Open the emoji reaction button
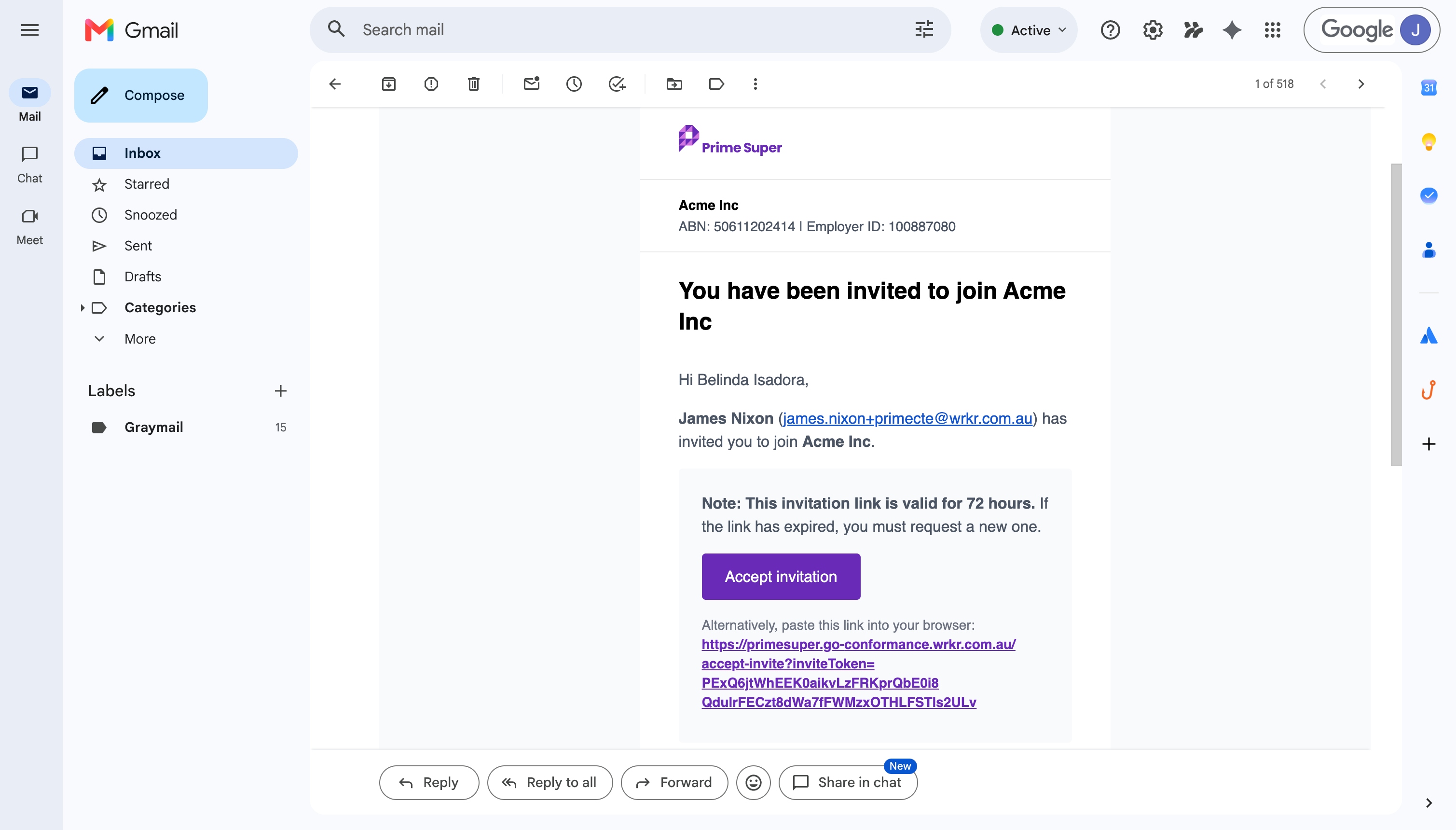Image resolution: width=1456 pixels, height=830 pixels. [754, 783]
